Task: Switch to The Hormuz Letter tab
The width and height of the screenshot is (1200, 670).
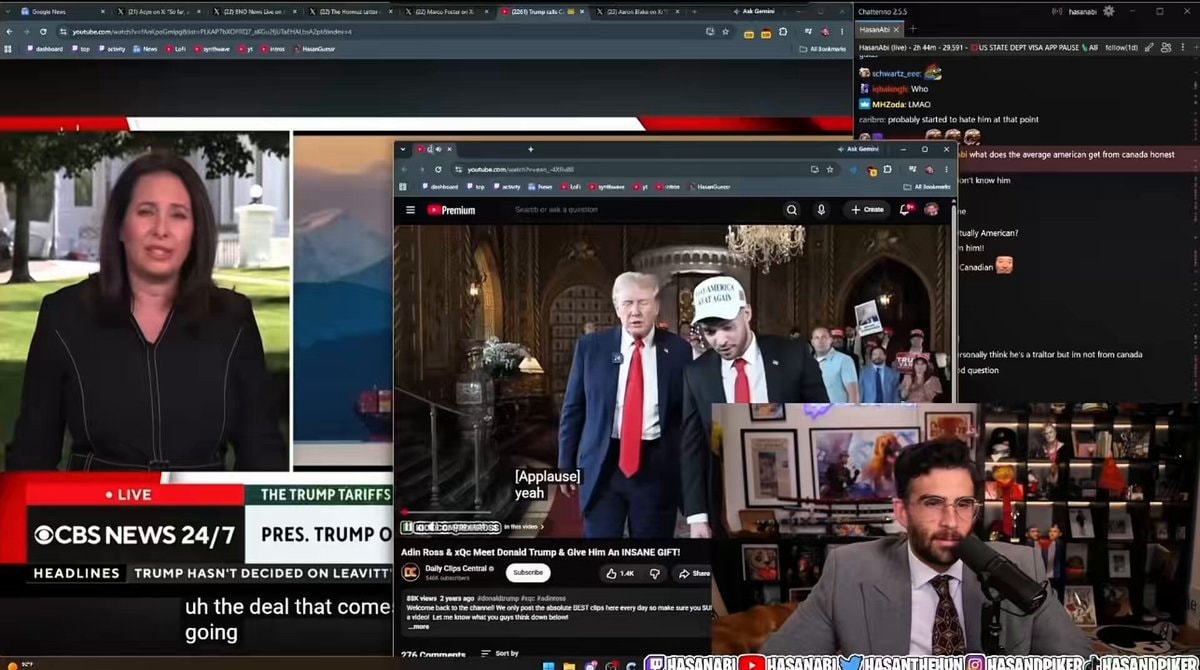Action: point(350,11)
